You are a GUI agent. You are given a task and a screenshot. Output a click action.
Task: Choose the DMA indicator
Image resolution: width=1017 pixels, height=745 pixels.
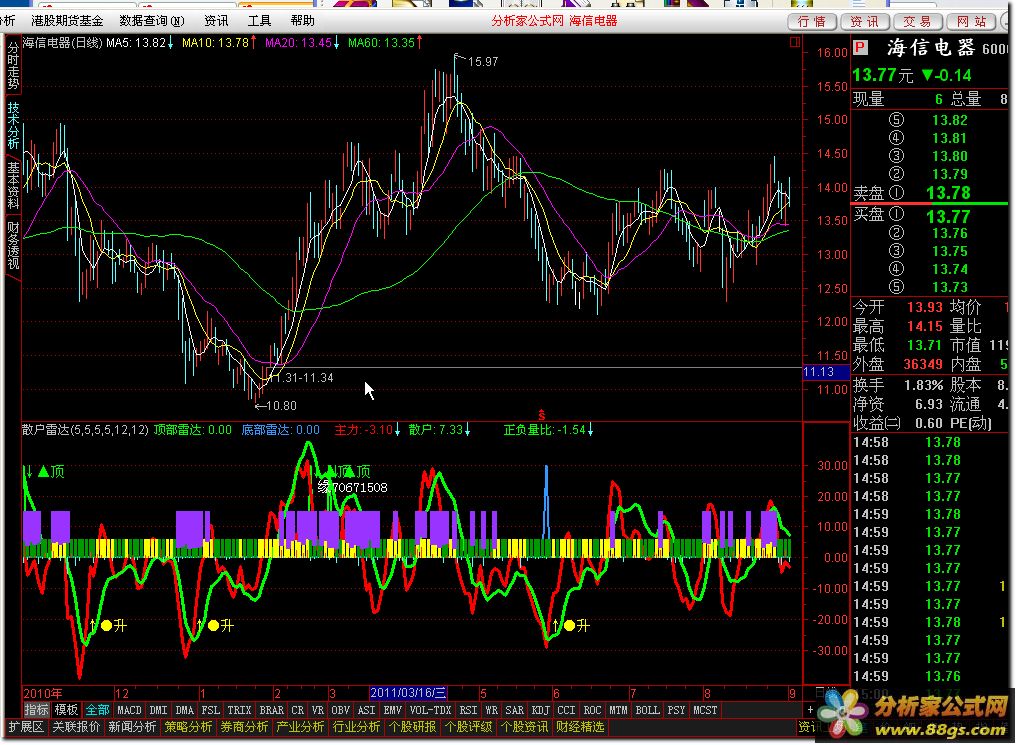coord(185,710)
